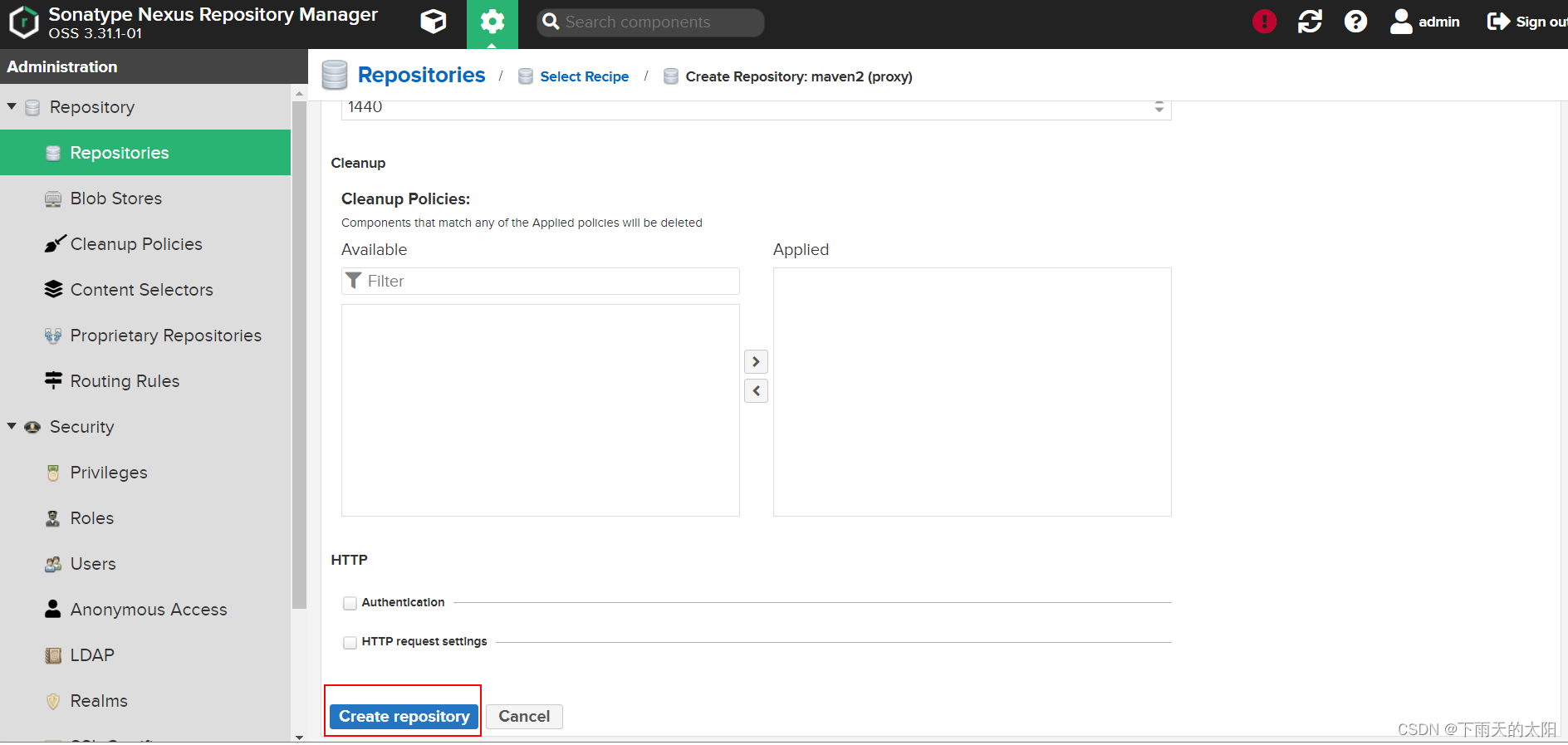Click the 1440 number input field
This screenshot has height=745, width=1568.
point(756,109)
